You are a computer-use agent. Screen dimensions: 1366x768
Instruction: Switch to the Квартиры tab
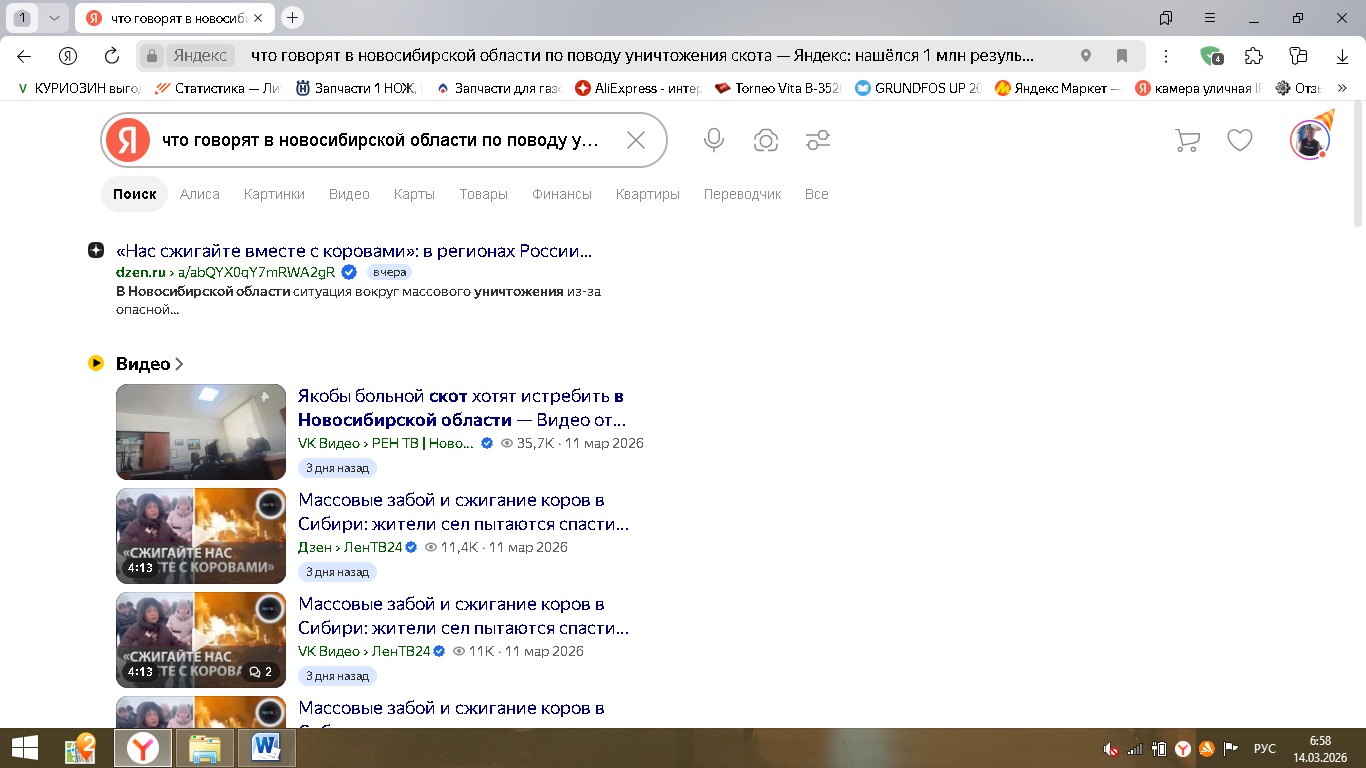[648, 194]
